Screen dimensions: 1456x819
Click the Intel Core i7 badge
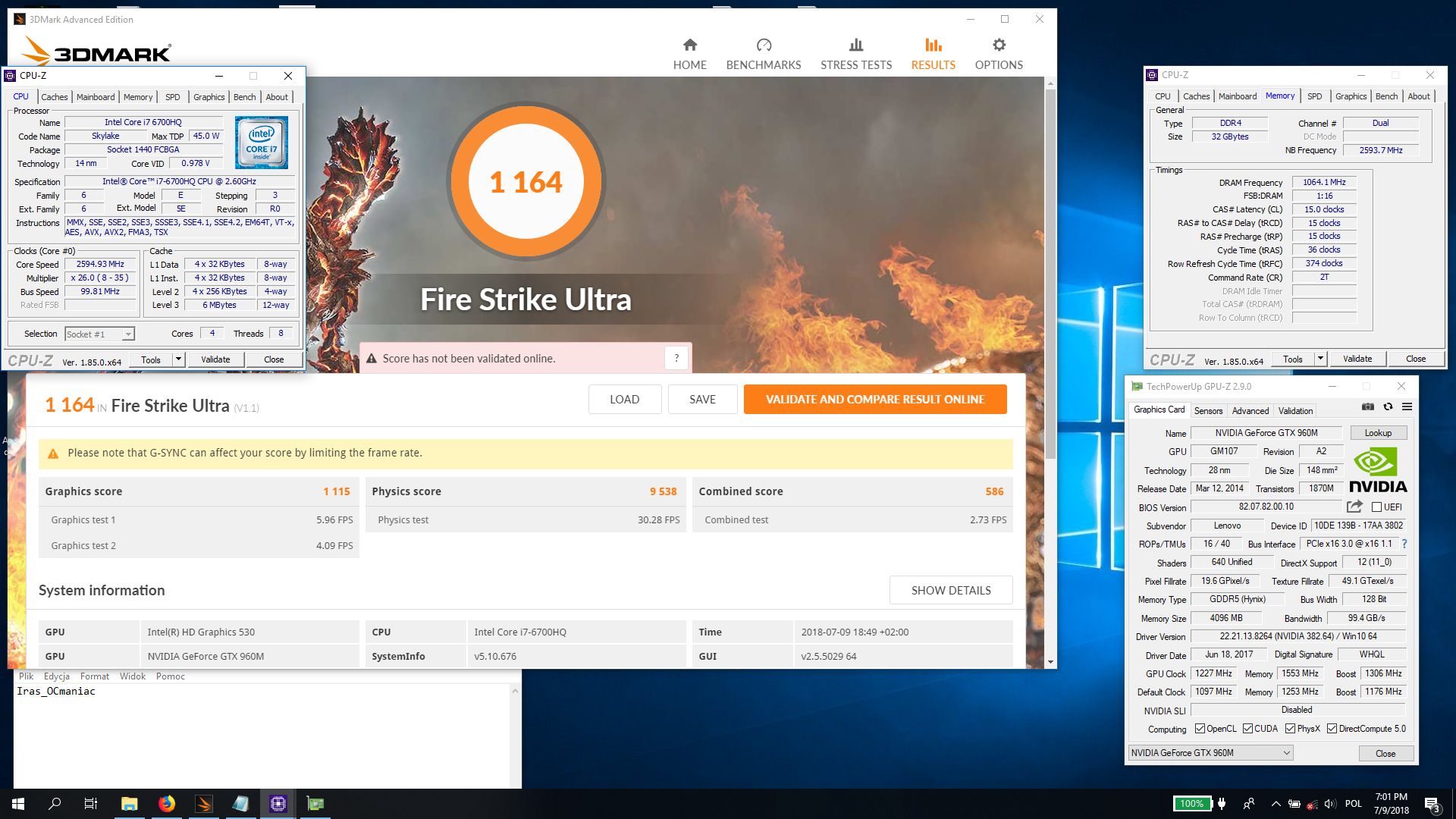click(261, 142)
